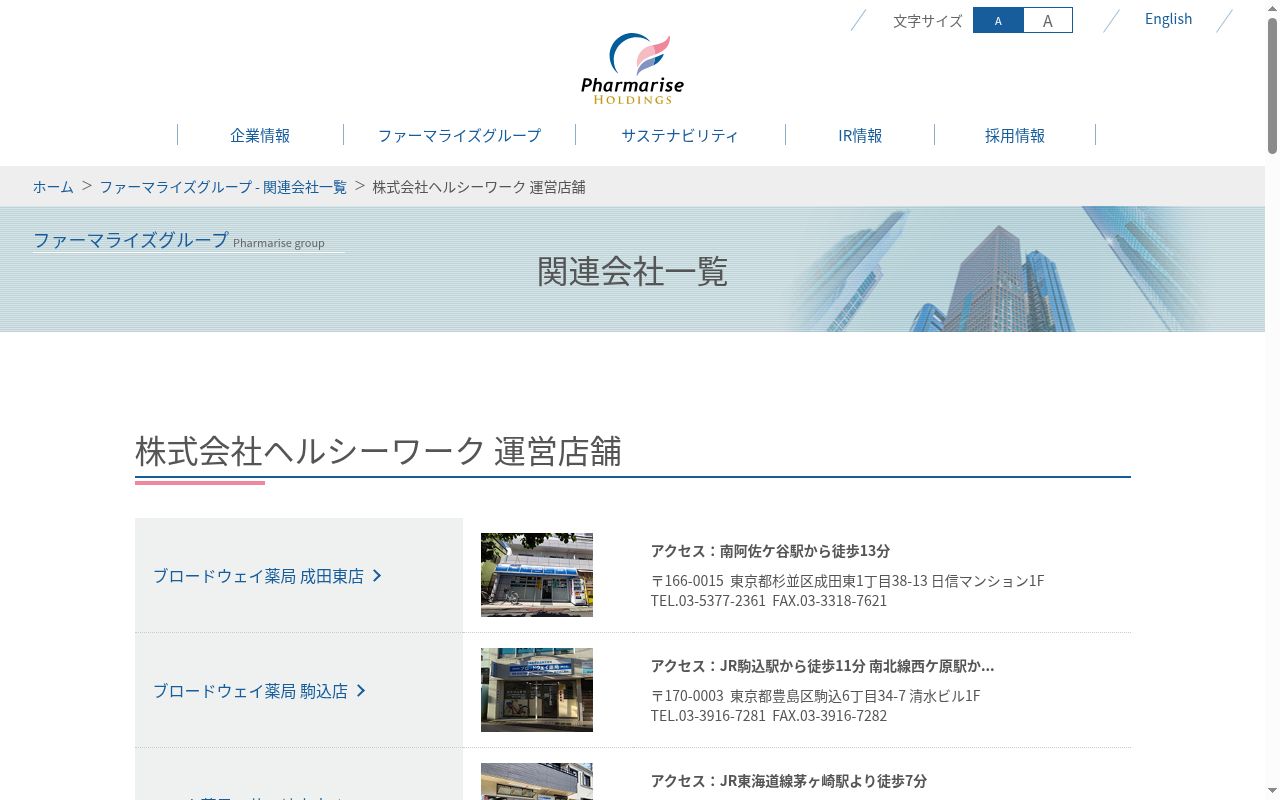
Task: Switch the site to English
Action: tap(1168, 19)
